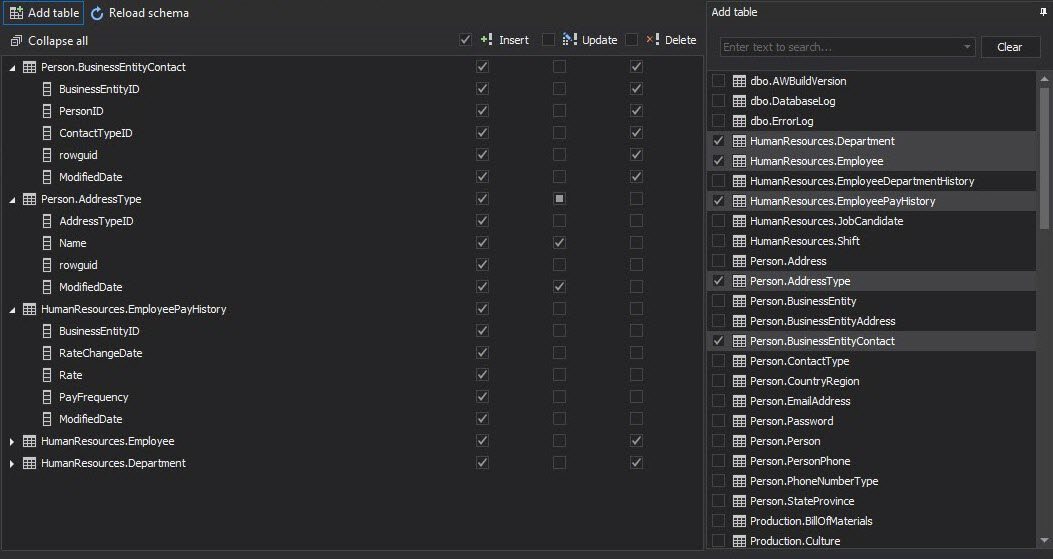Click table icon of dbo.AWBuildVersion in list
The image size is (1053, 559).
pyautogui.click(x=739, y=81)
